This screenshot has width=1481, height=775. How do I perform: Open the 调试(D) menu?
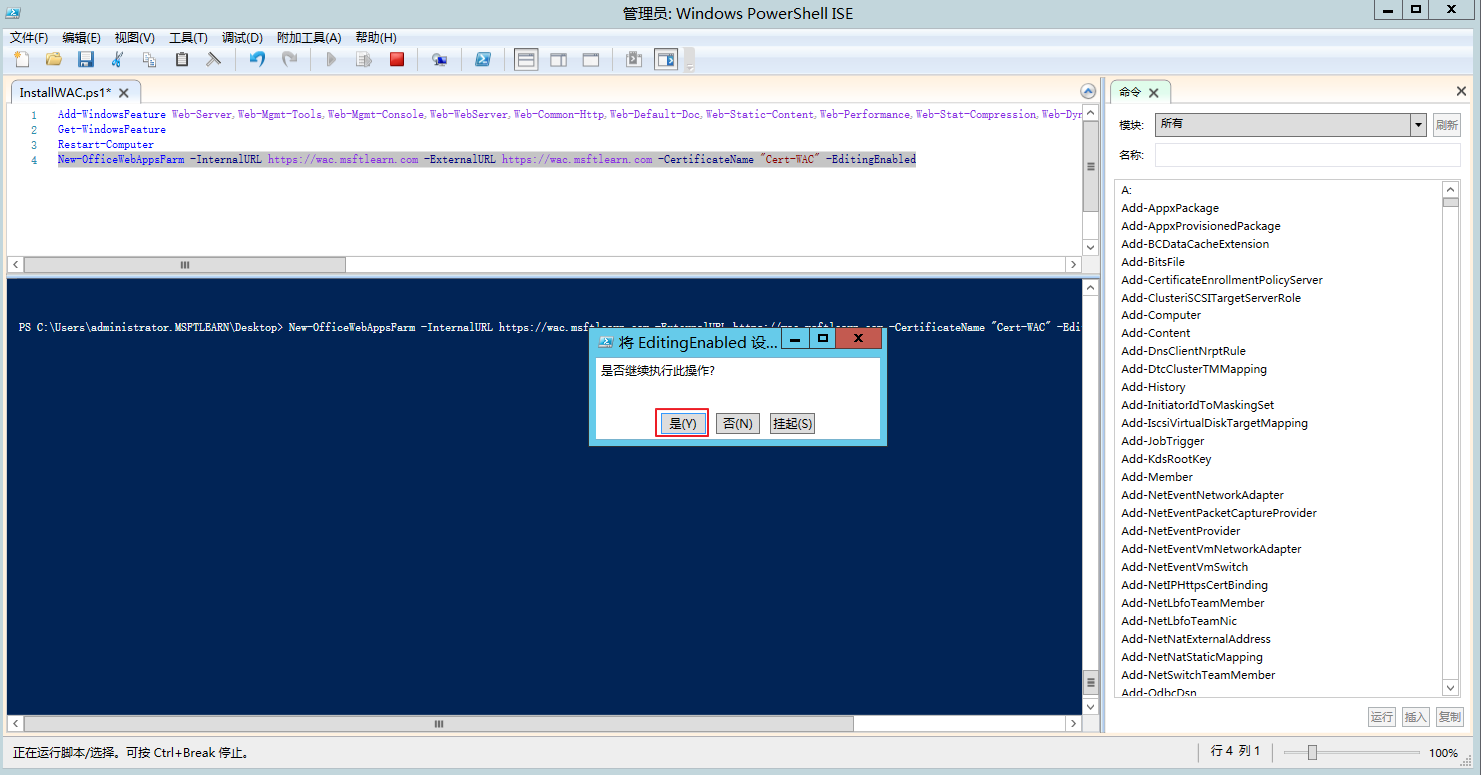pos(242,37)
